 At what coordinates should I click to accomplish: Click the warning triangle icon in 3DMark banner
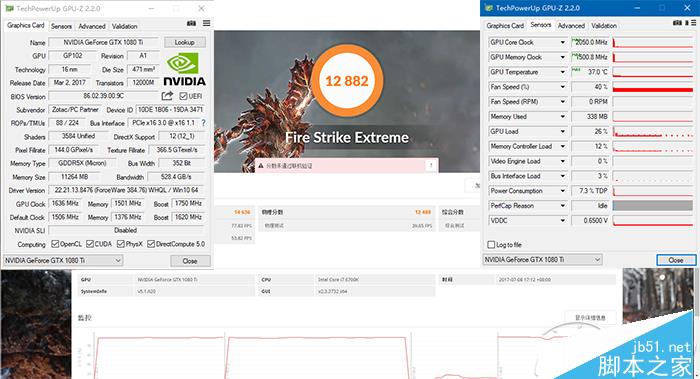point(261,166)
